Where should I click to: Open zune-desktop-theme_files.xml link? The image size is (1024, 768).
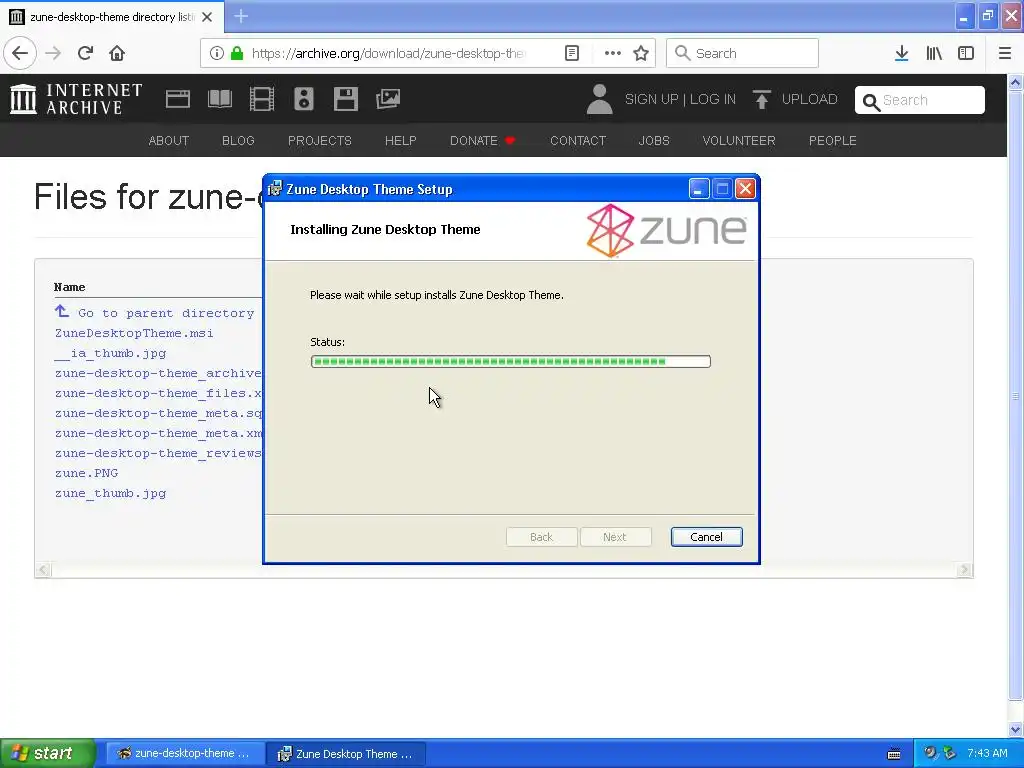click(x=158, y=393)
